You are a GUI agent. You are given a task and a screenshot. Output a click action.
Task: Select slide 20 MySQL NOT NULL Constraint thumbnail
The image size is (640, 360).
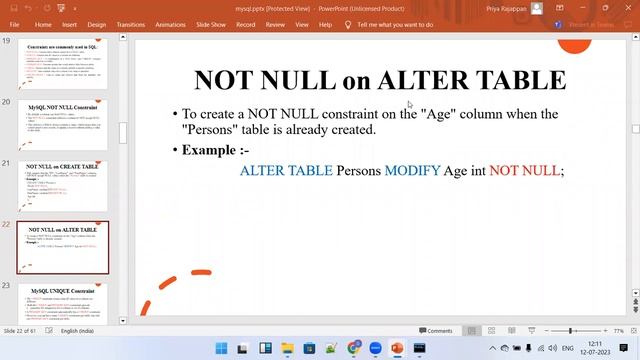click(x=62, y=125)
